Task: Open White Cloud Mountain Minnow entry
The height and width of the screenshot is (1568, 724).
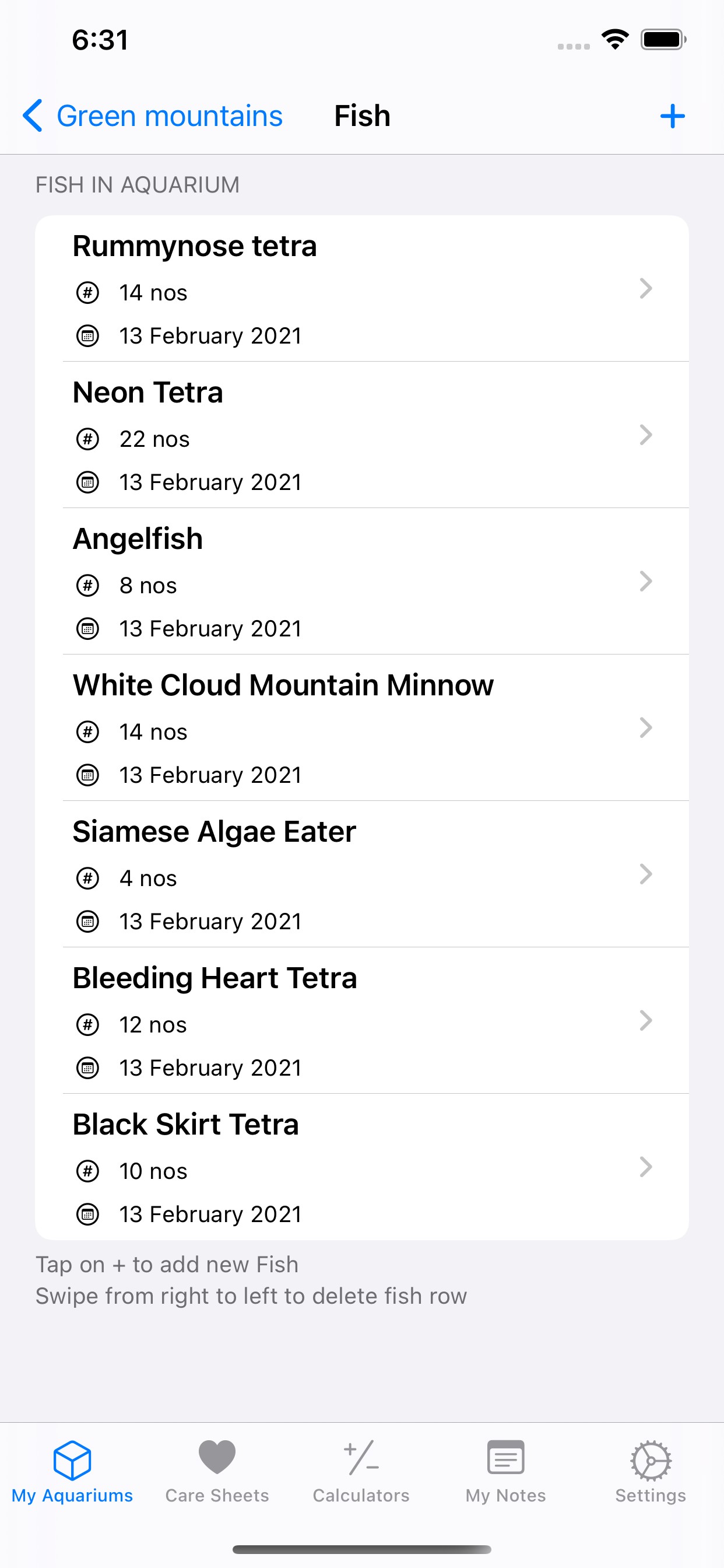Action: [283, 685]
